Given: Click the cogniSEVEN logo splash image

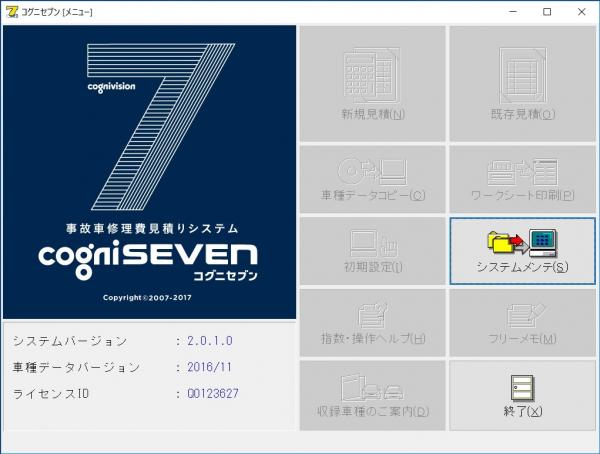Looking at the screenshot, I should (x=150, y=172).
